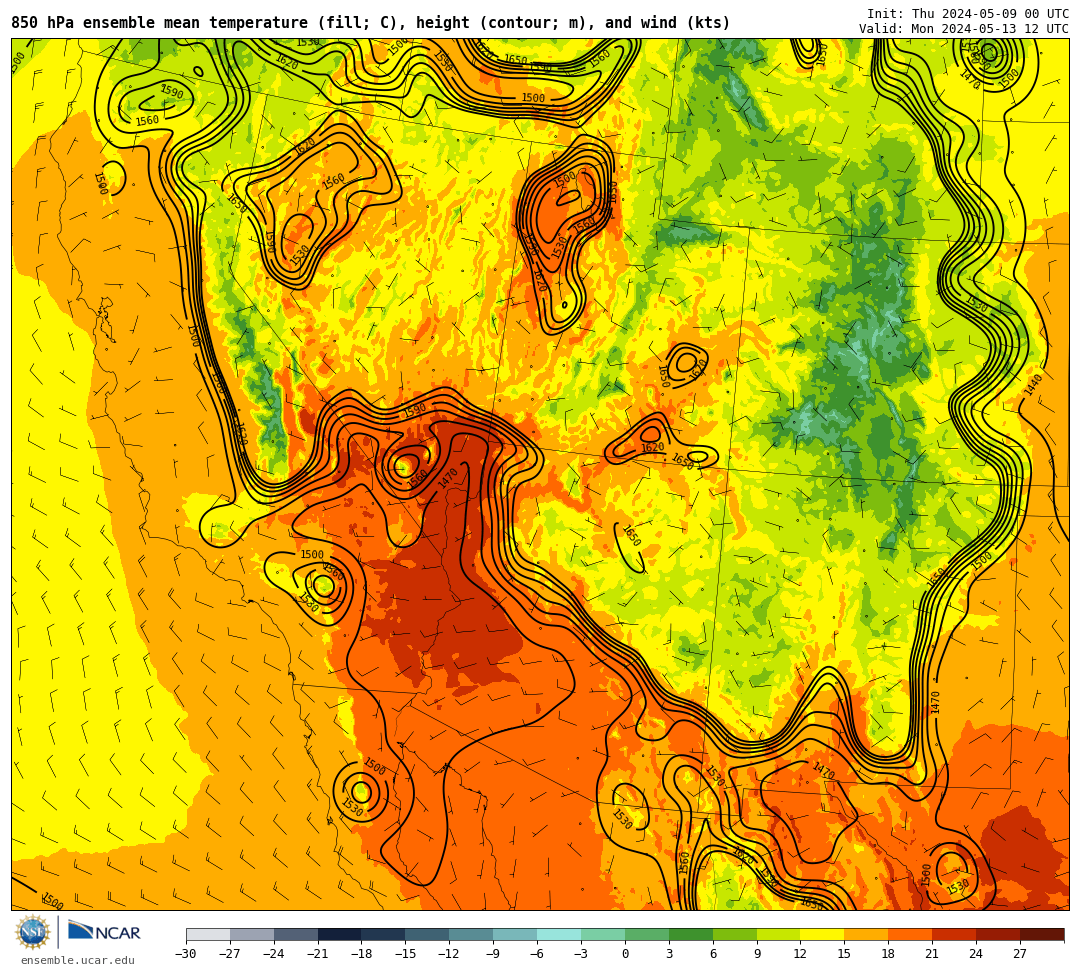1080x973 pixels.
Task: Pick the navy -18 to -15 colorbar swatch
Action: pos(384,934)
